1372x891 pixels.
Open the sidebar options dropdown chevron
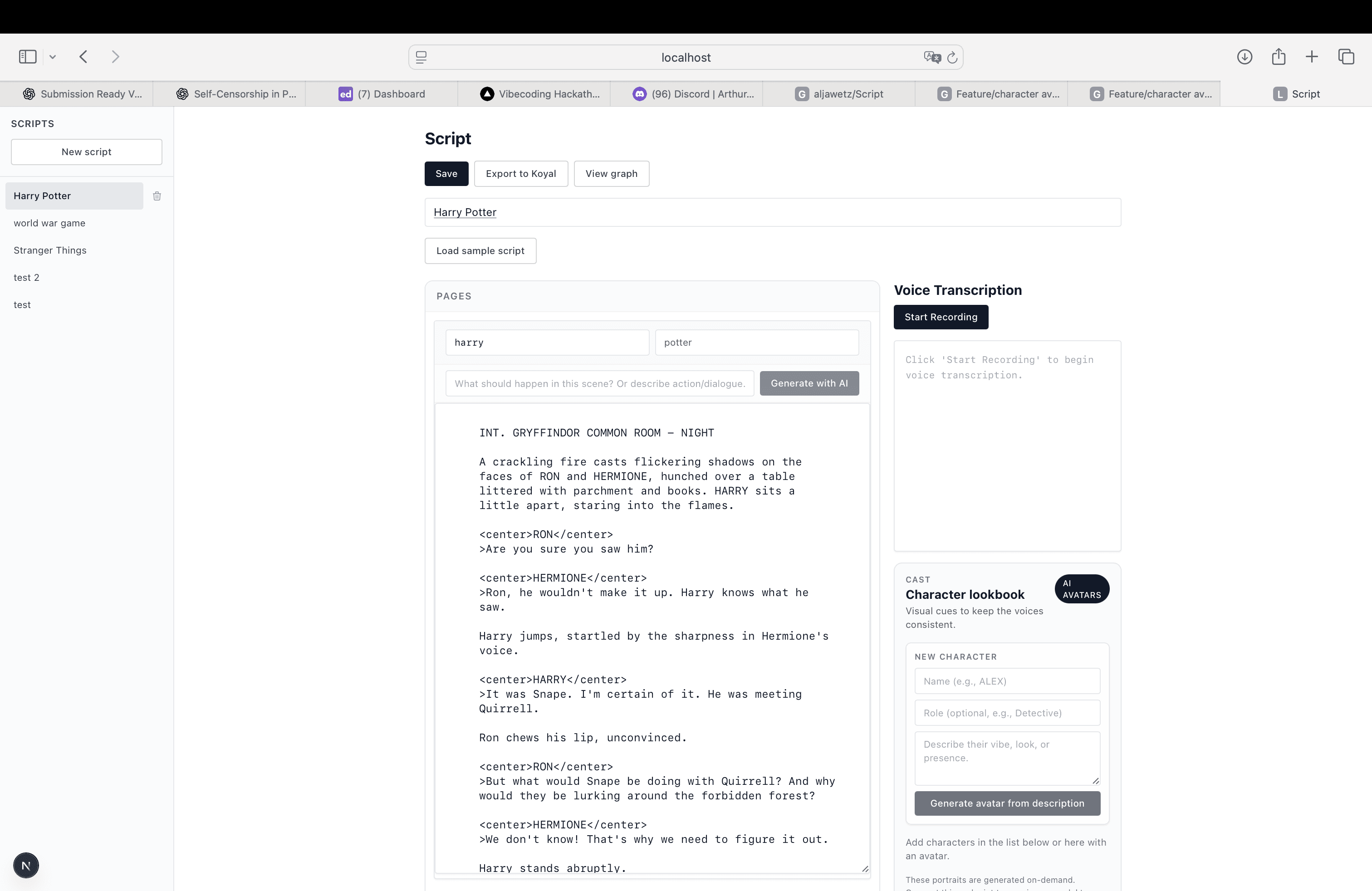coord(53,56)
